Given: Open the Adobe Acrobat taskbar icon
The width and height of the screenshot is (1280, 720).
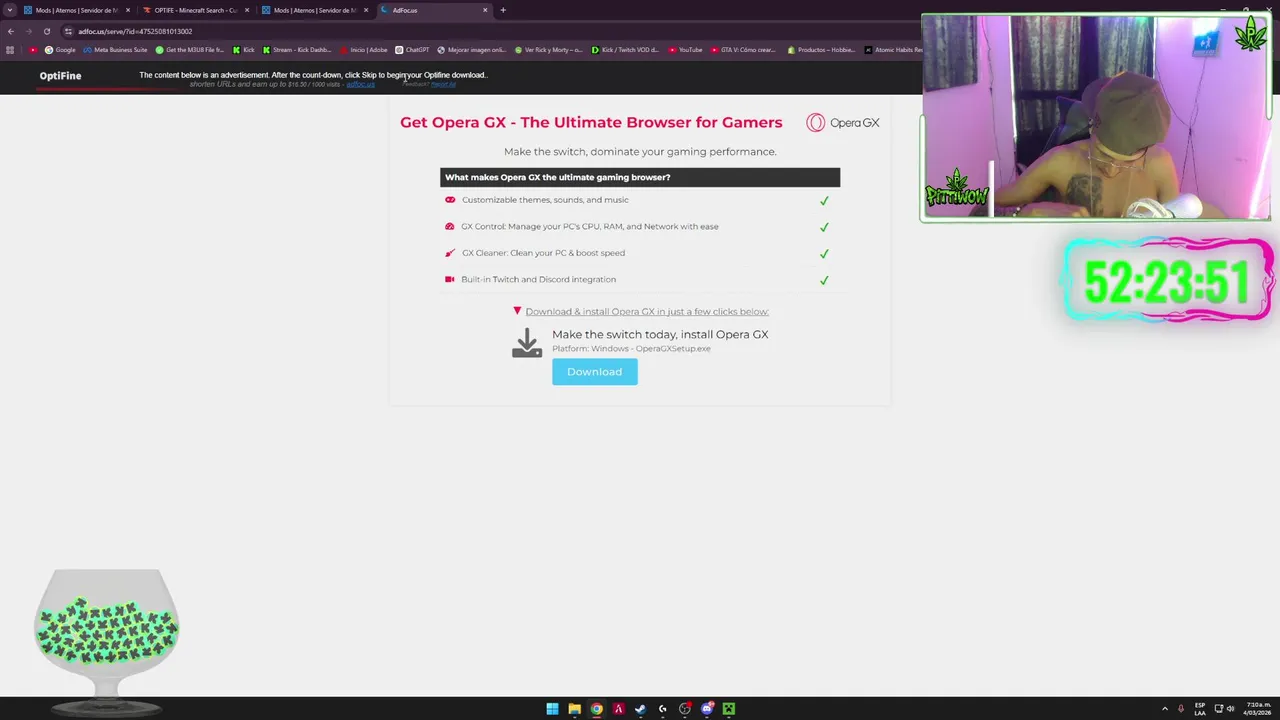Looking at the screenshot, I should (x=618, y=709).
